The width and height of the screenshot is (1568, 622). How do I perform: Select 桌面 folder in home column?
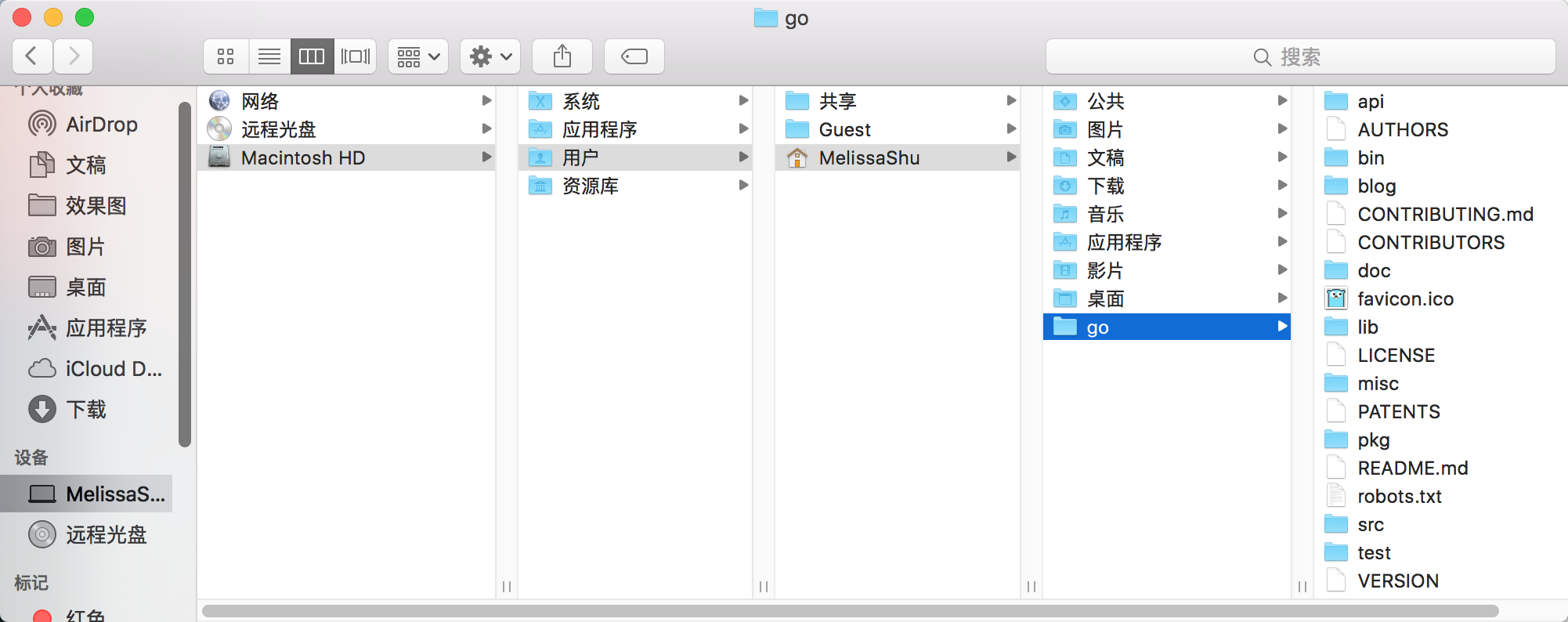1167,298
